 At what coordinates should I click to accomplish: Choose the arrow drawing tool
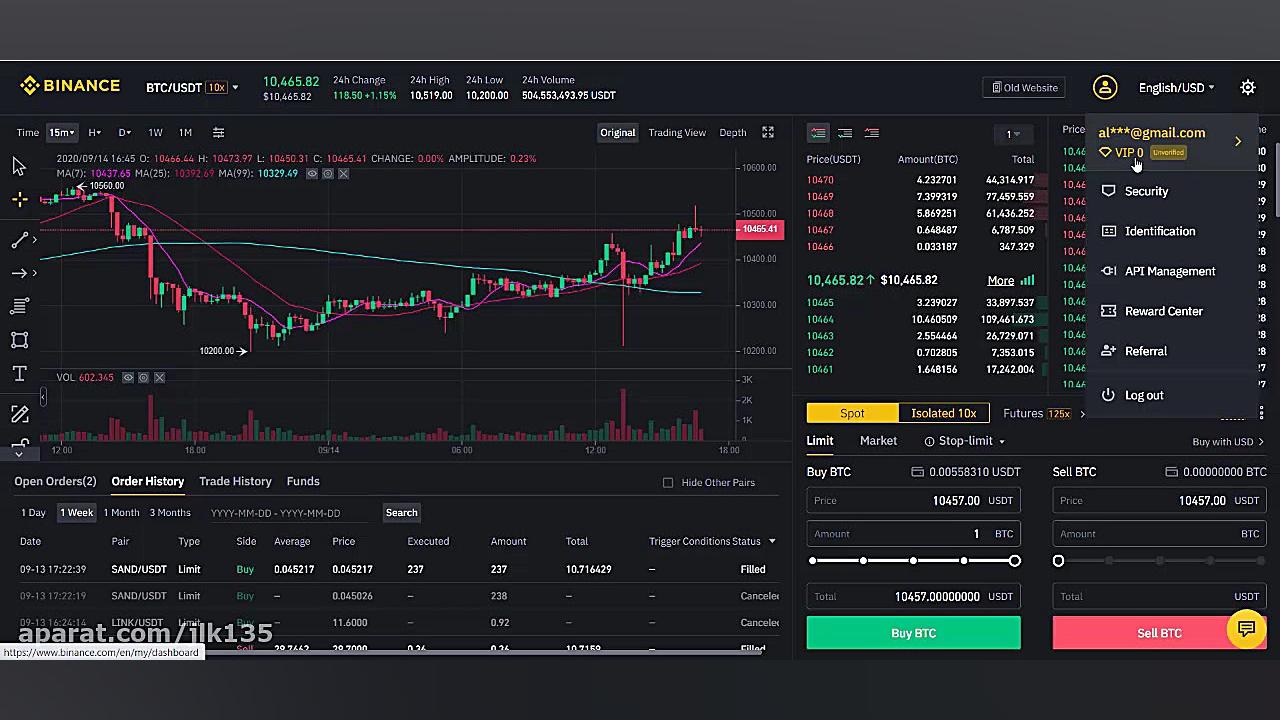coord(19,273)
